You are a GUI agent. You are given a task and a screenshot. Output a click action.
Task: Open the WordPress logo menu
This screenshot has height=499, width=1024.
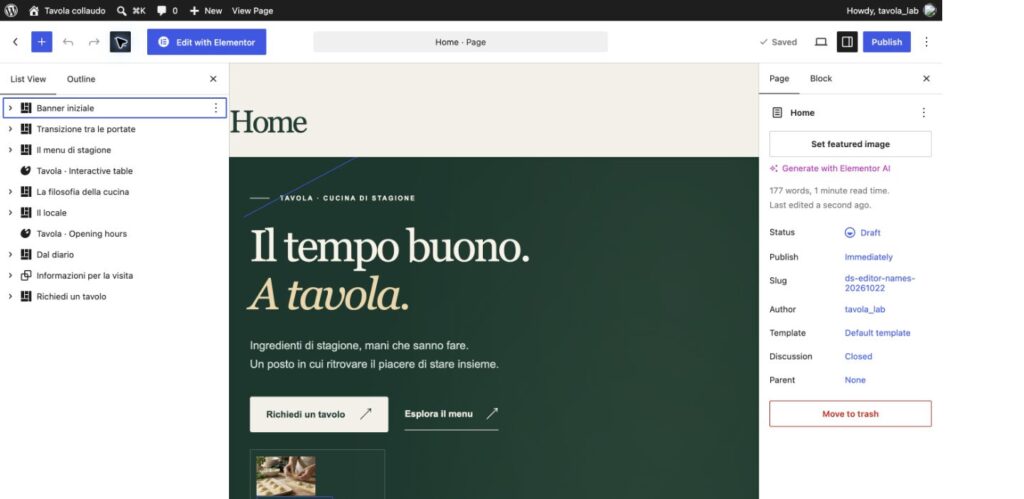(x=10, y=10)
